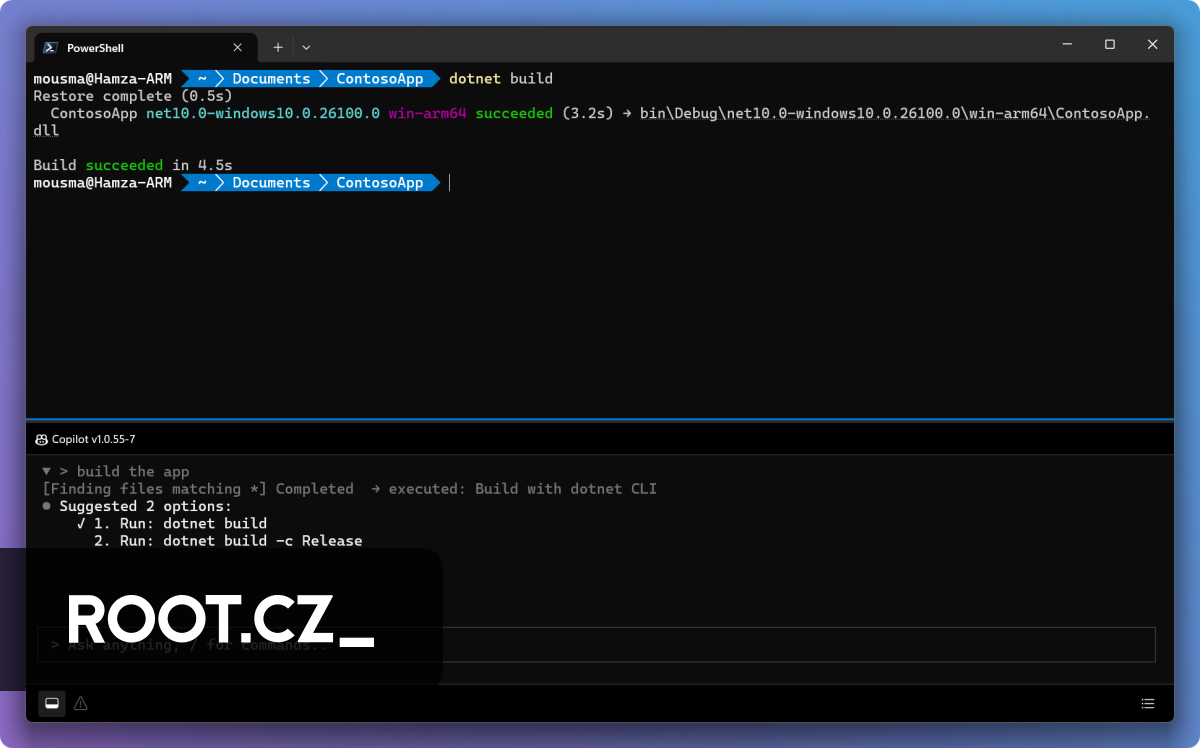Open the list menu icon bottom right
Screen dimensions: 1200x748
(x=1148, y=703)
